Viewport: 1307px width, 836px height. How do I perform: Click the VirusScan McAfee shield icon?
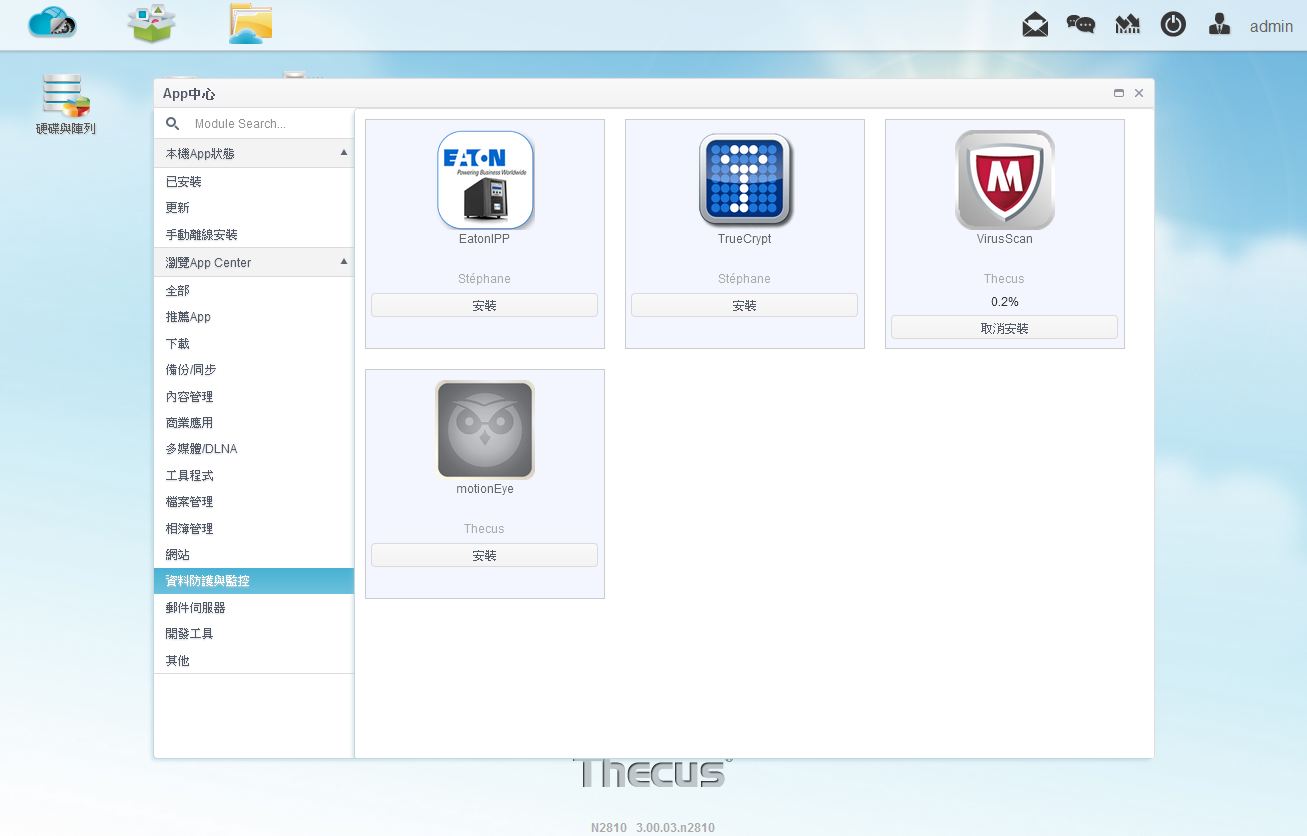pos(1005,180)
